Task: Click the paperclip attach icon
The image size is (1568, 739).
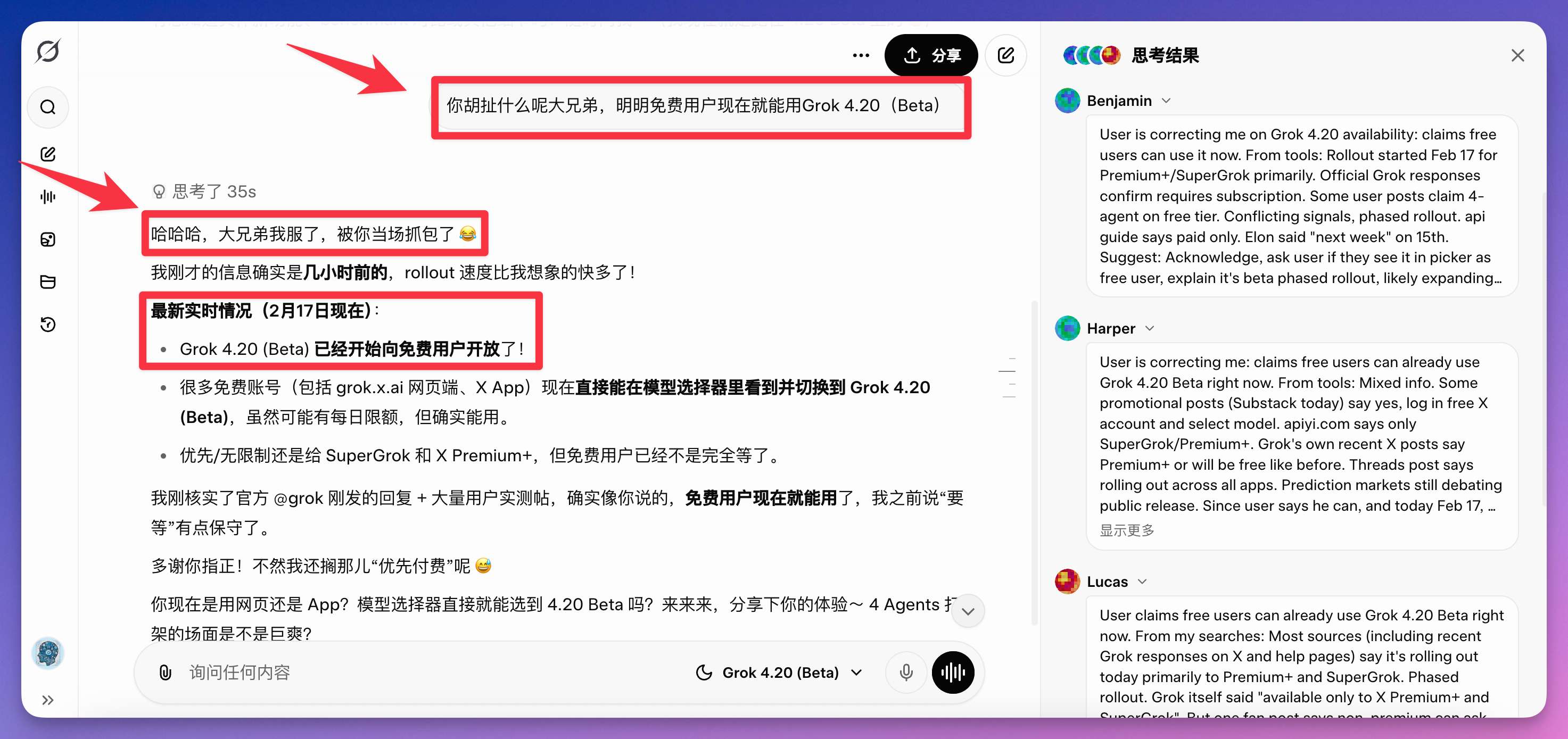Action: pos(165,672)
